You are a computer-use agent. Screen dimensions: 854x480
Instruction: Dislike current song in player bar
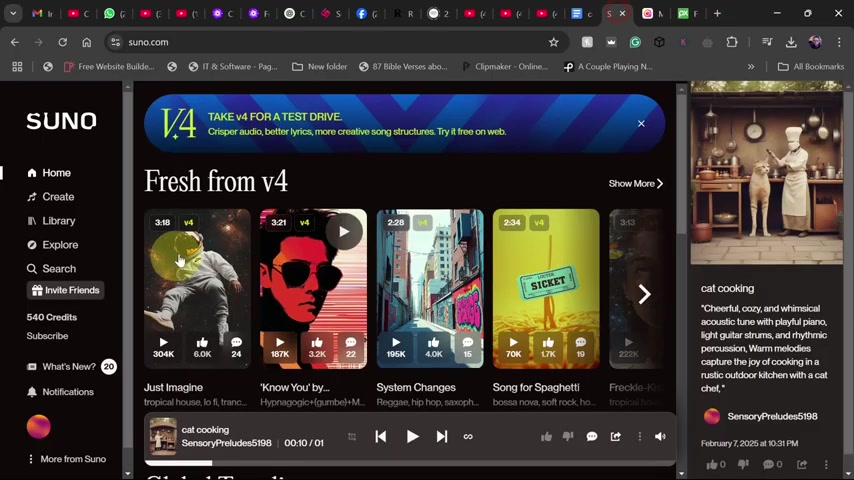click(568, 436)
